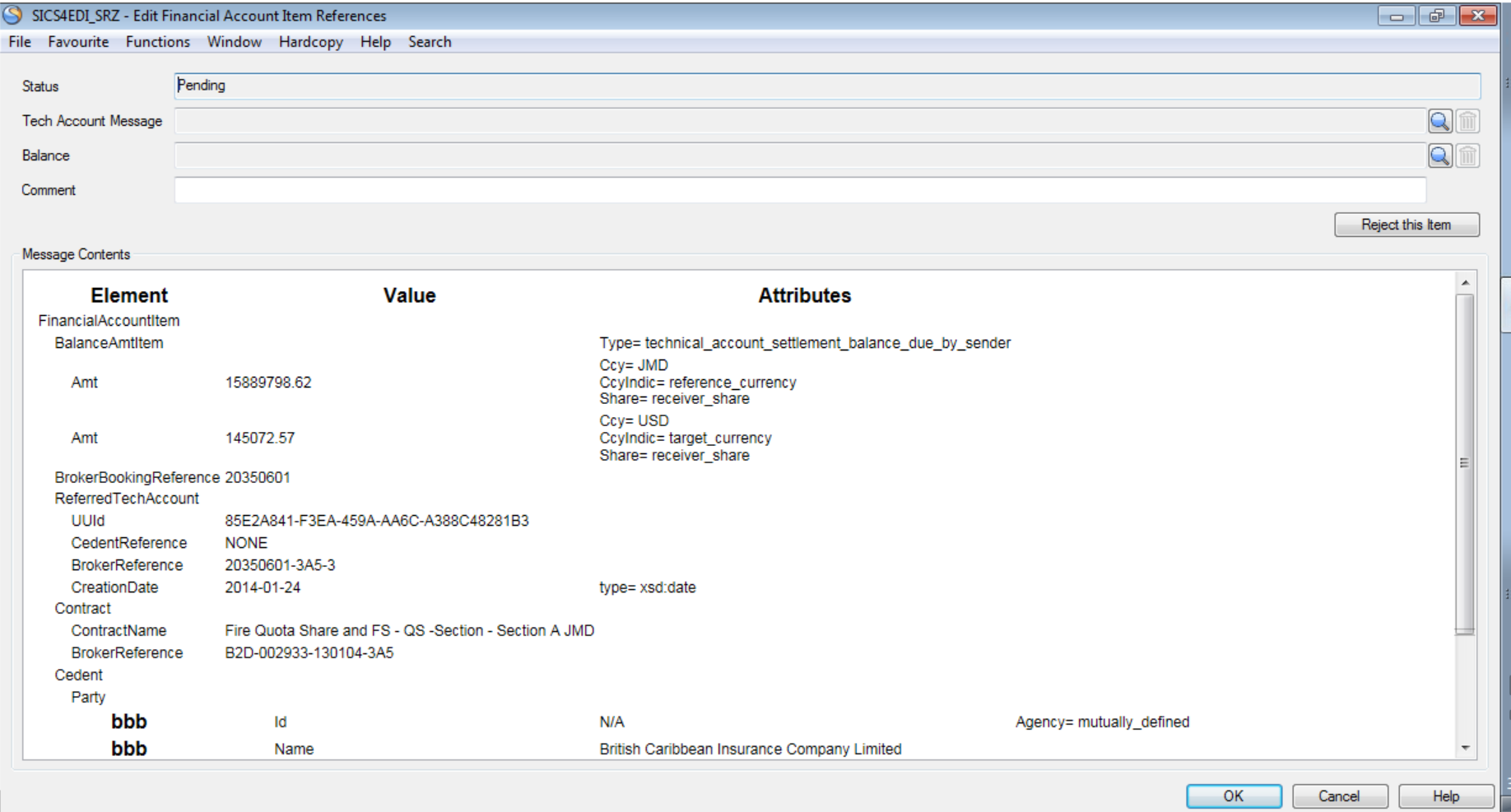Click trash icon beside Balance field
This screenshot has width=1511, height=812.
tap(1467, 155)
